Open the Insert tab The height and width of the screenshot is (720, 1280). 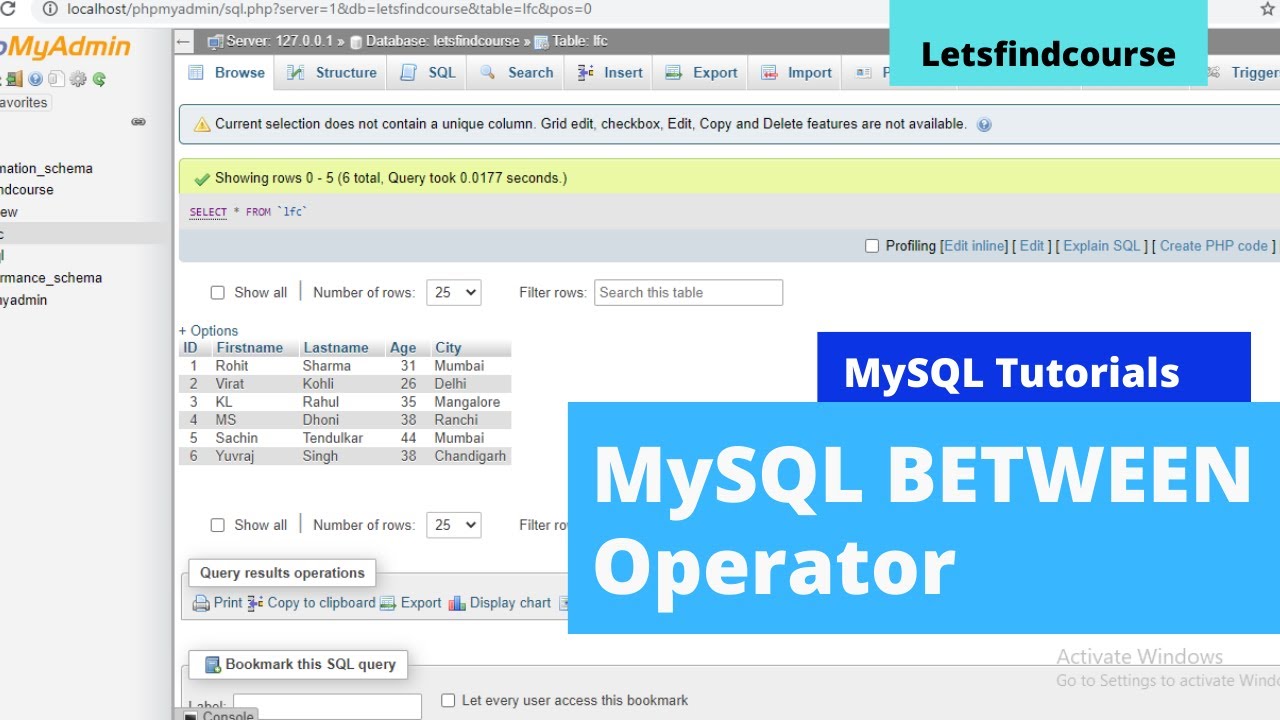[x=610, y=73]
